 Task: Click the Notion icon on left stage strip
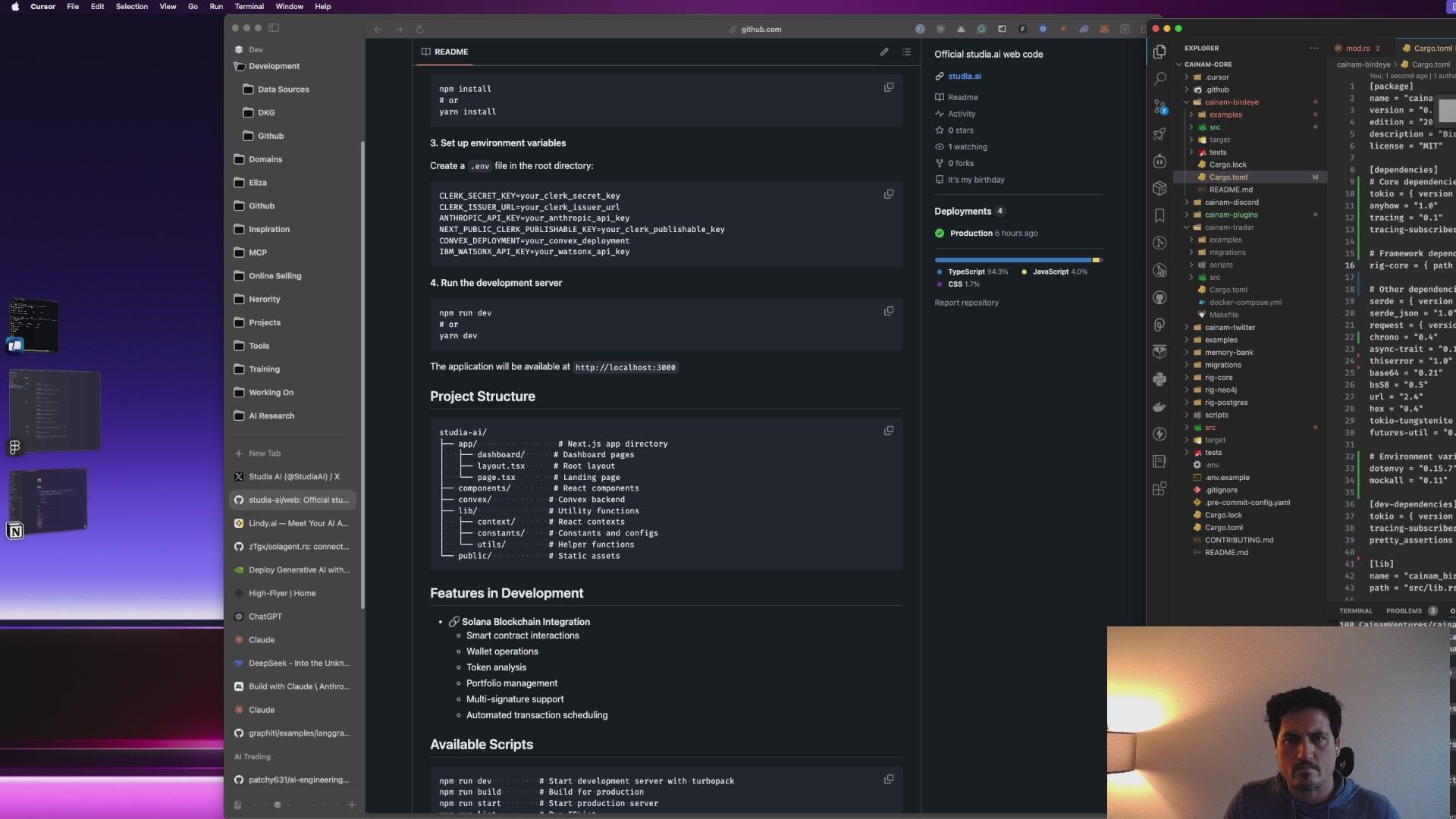(x=15, y=531)
